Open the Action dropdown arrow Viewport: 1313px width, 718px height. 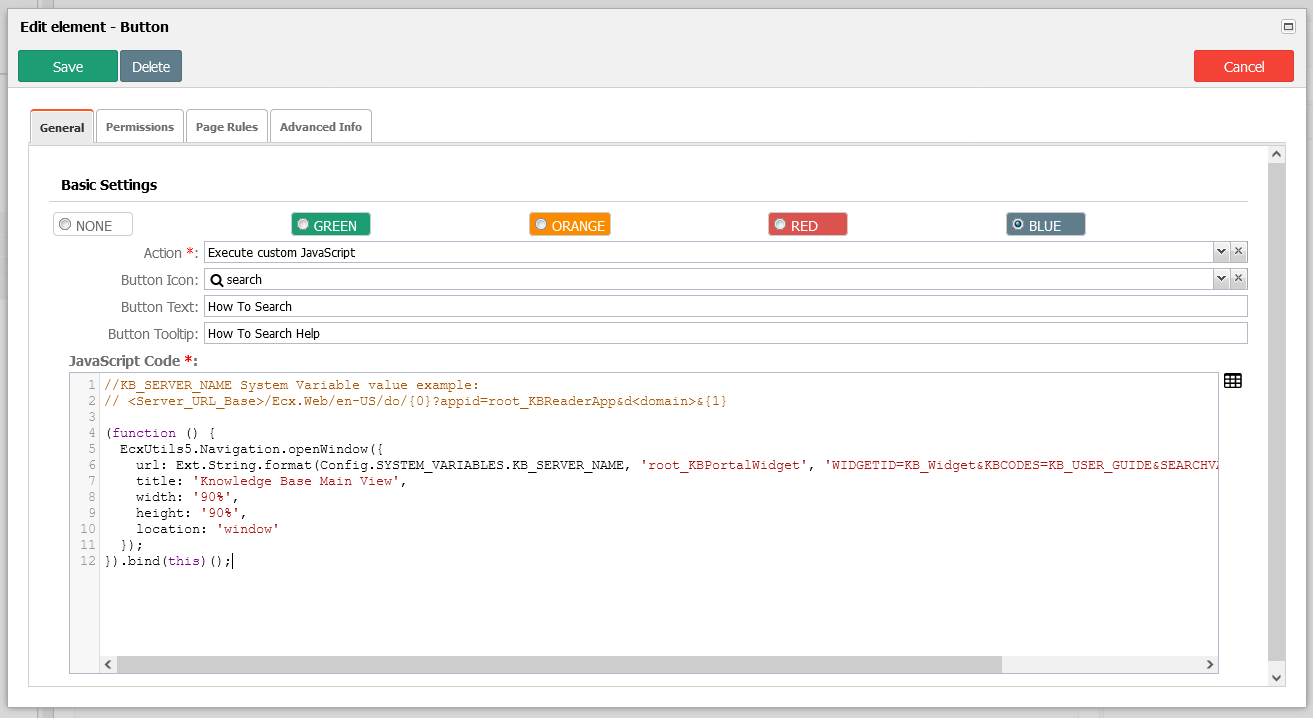1221,252
